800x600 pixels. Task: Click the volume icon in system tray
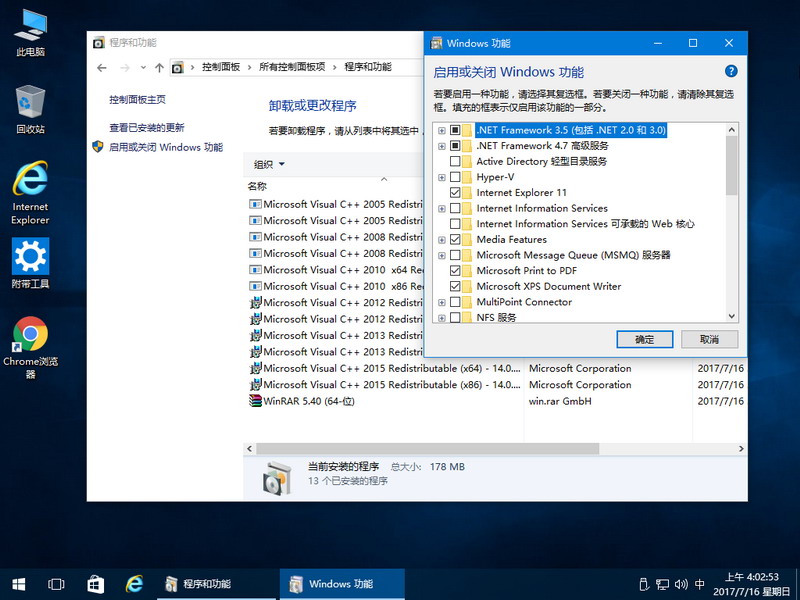click(681, 584)
